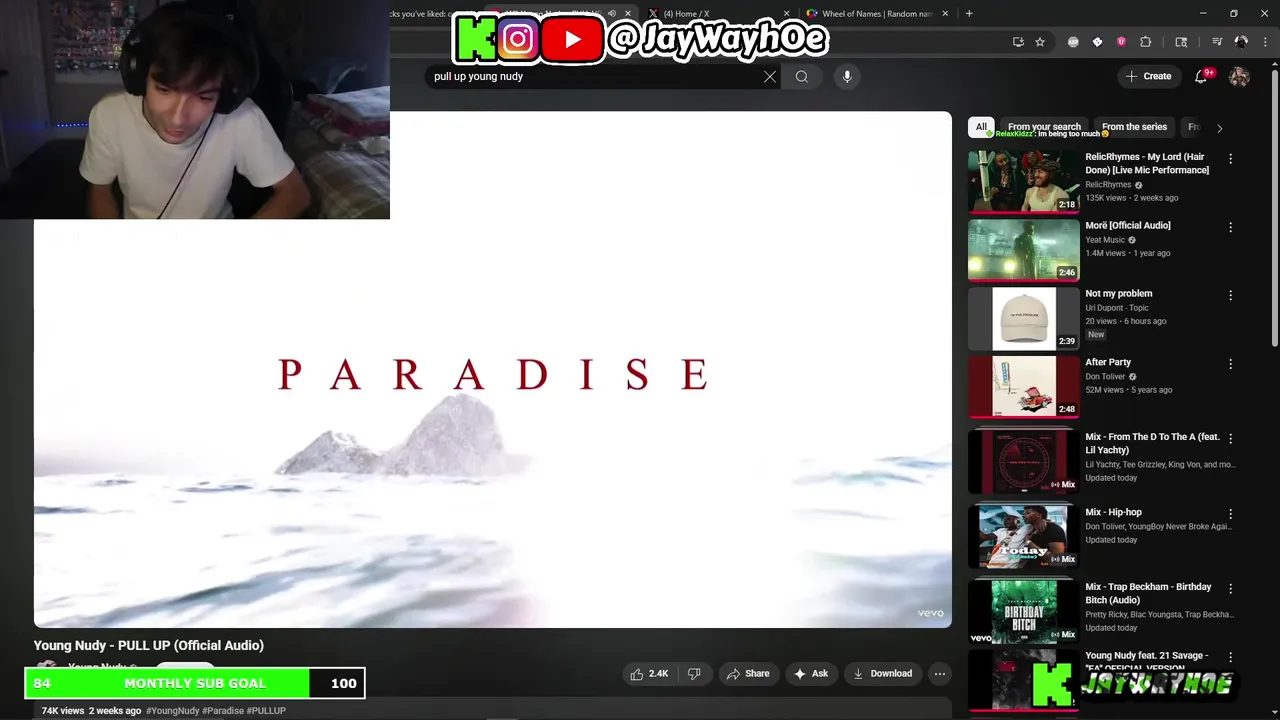Start voice search with microphone icon

click(x=847, y=76)
